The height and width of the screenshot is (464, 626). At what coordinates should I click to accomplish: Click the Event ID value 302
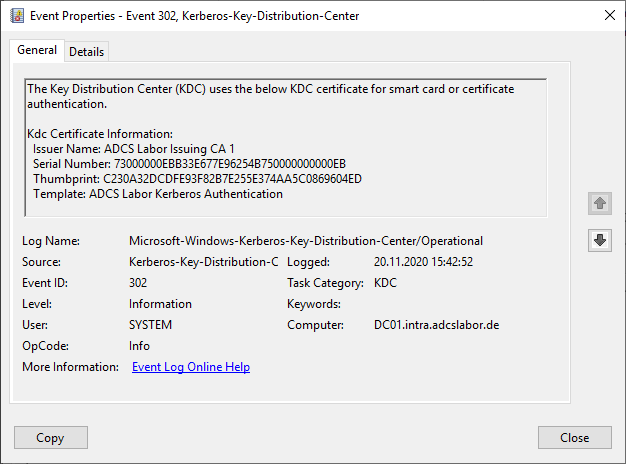pos(139,283)
